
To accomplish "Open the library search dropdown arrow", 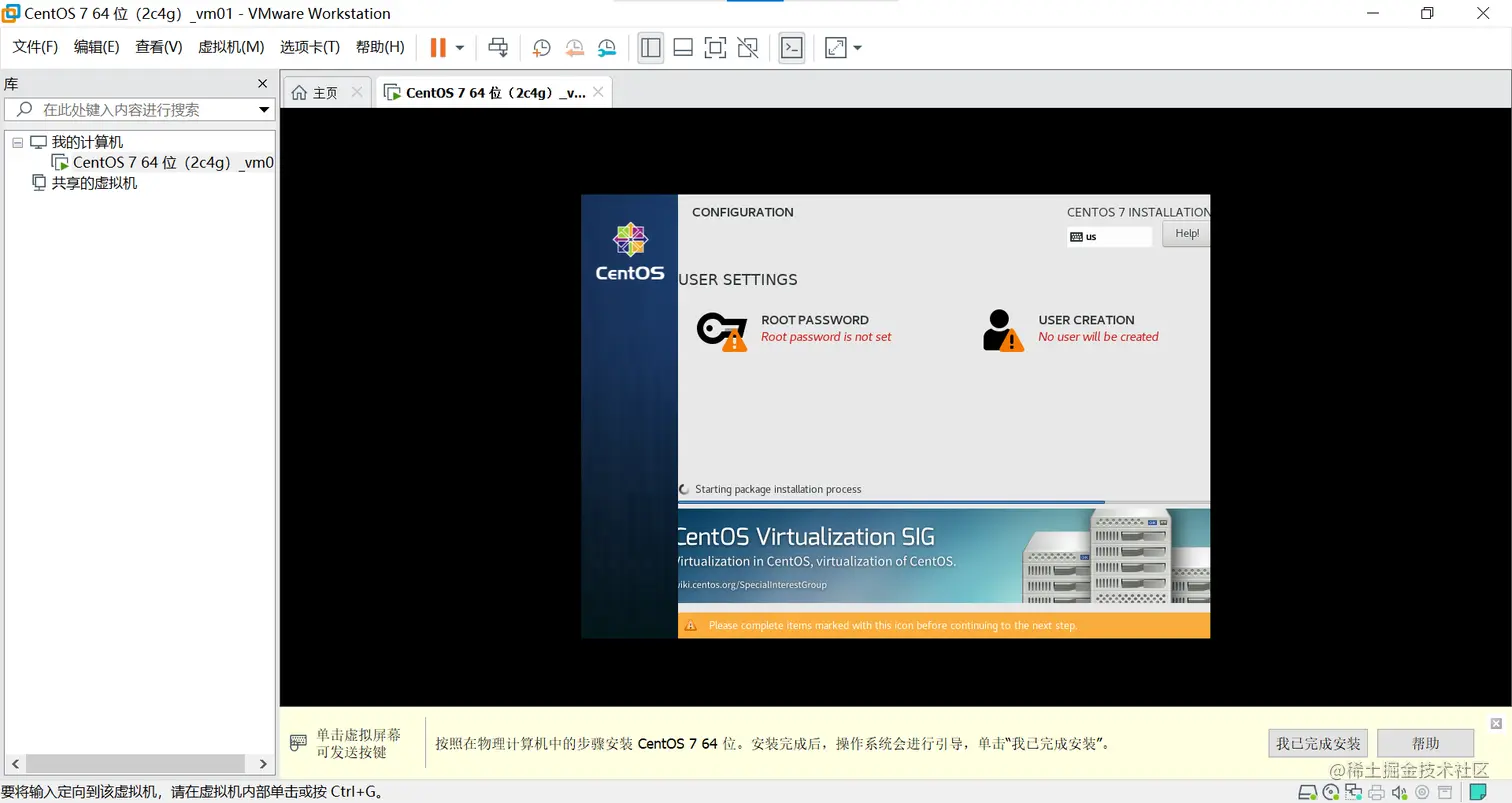I will pyautogui.click(x=265, y=110).
